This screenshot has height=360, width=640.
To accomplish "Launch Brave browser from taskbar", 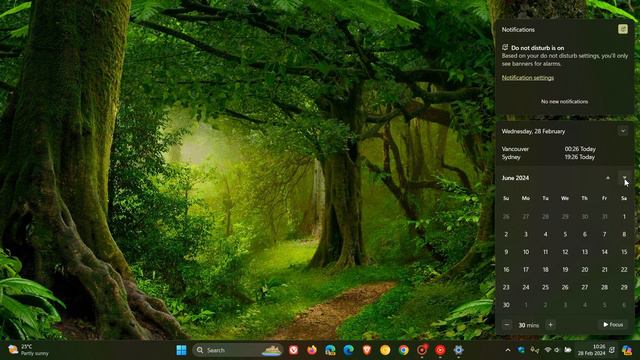I will pyautogui.click(x=367, y=350).
